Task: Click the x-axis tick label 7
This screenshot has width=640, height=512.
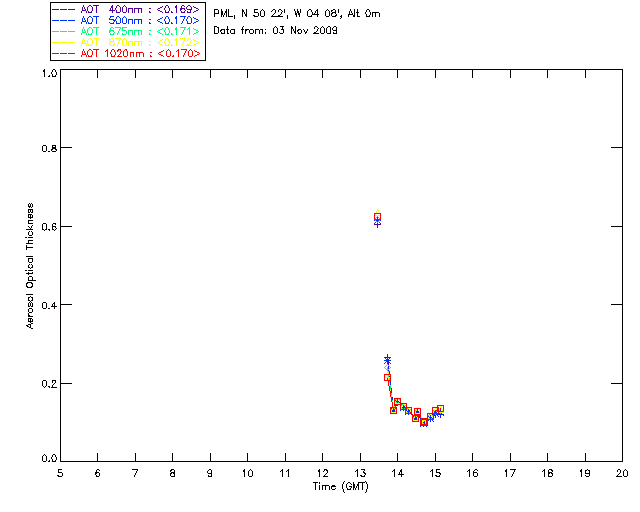Action: (135, 473)
